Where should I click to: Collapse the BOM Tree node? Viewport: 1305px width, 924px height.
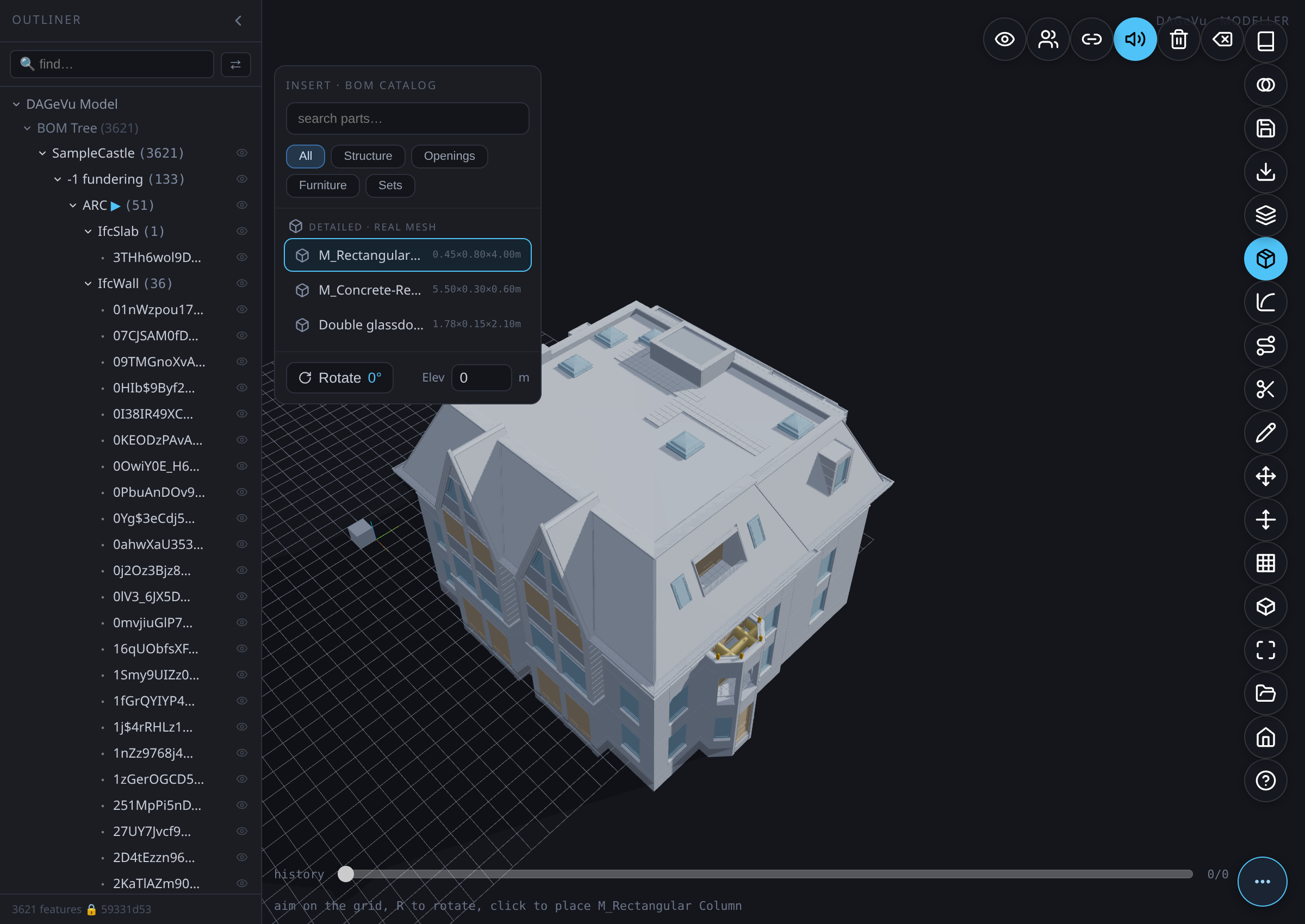[x=27, y=129]
